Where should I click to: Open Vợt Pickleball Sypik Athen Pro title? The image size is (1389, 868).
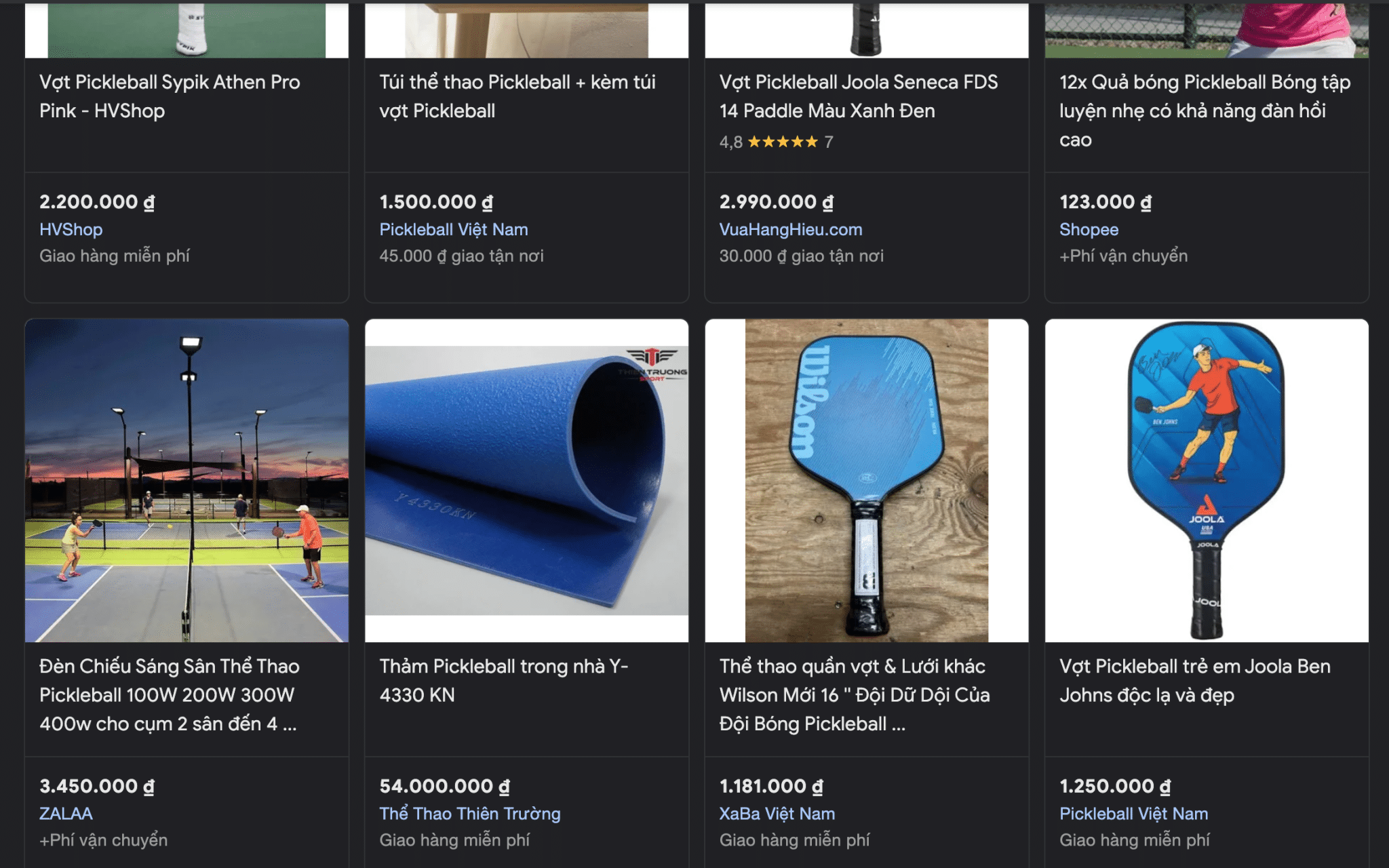[170, 96]
